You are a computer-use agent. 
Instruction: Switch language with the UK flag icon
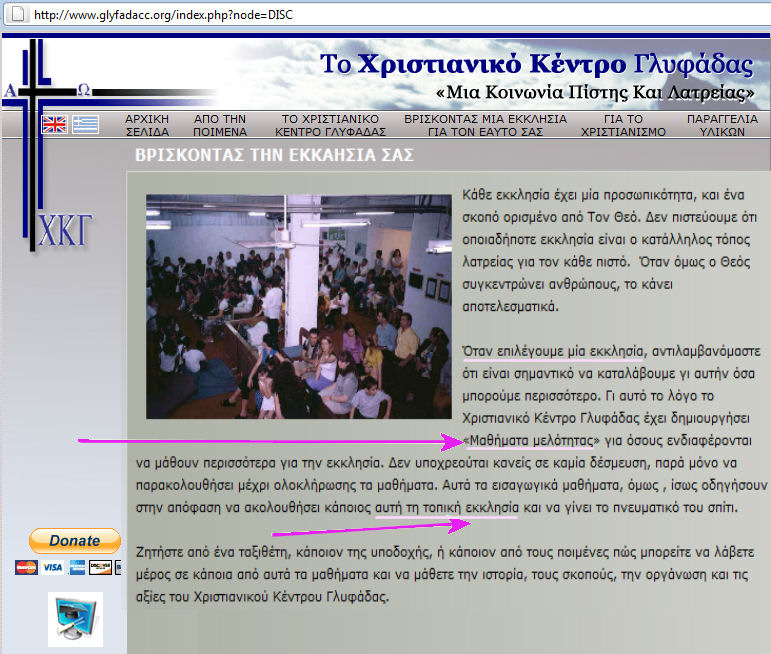pyautogui.click(x=54, y=124)
